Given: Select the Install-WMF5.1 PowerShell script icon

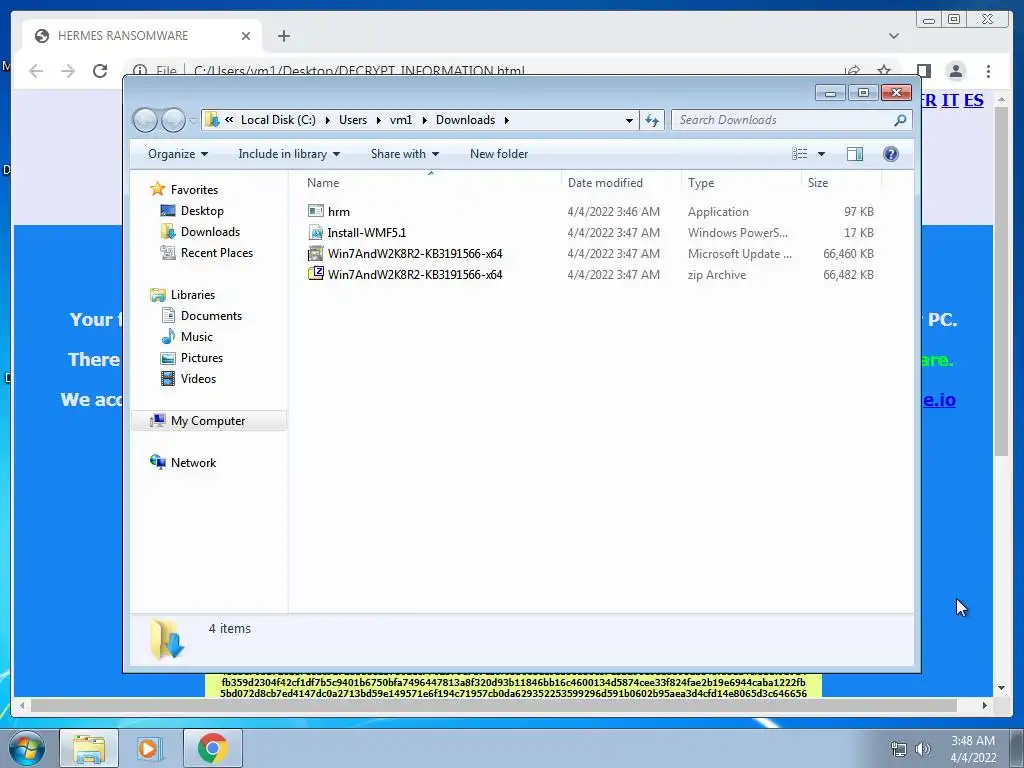Looking at the screenshot, I should point(316,232).
